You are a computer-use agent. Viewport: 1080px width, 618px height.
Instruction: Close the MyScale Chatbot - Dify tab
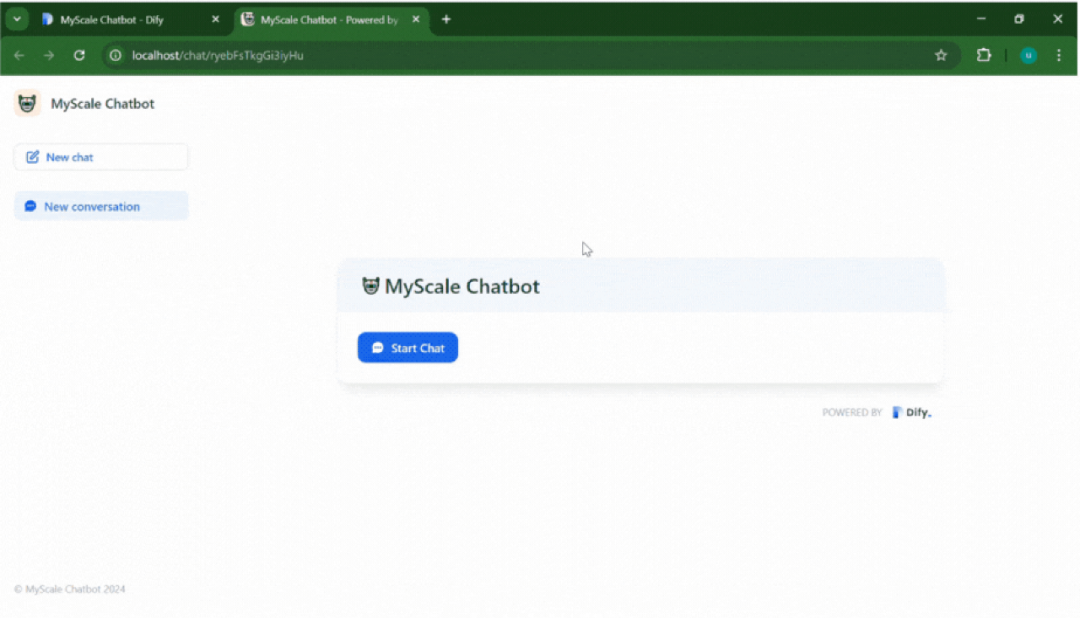click(x=216, y=19)
